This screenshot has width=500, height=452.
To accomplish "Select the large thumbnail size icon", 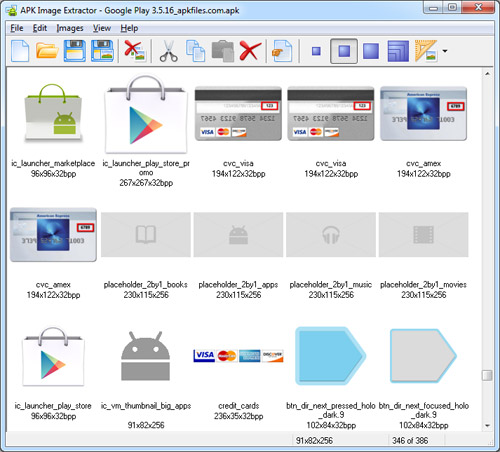I will click(x=371, y=51).
